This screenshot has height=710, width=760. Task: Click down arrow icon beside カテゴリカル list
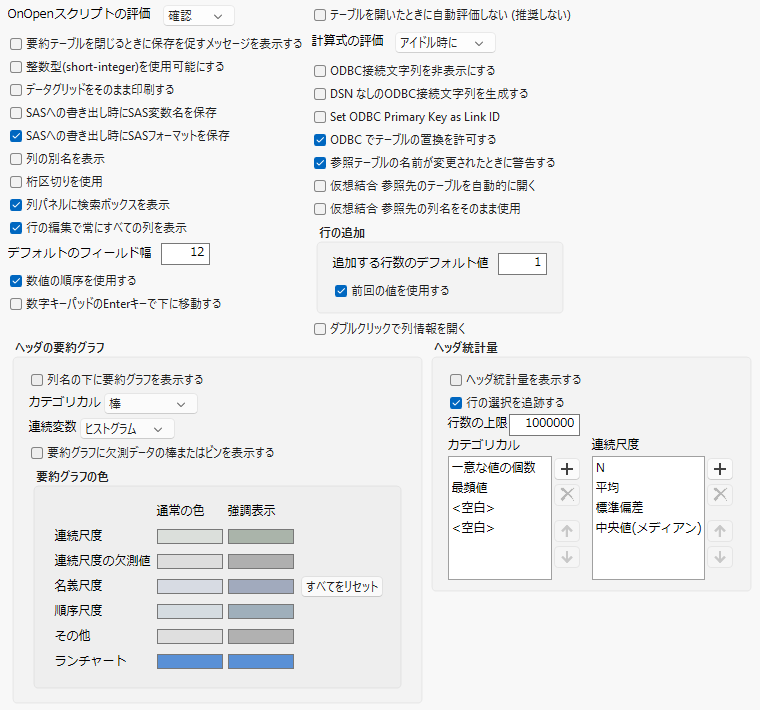[567, 557]
